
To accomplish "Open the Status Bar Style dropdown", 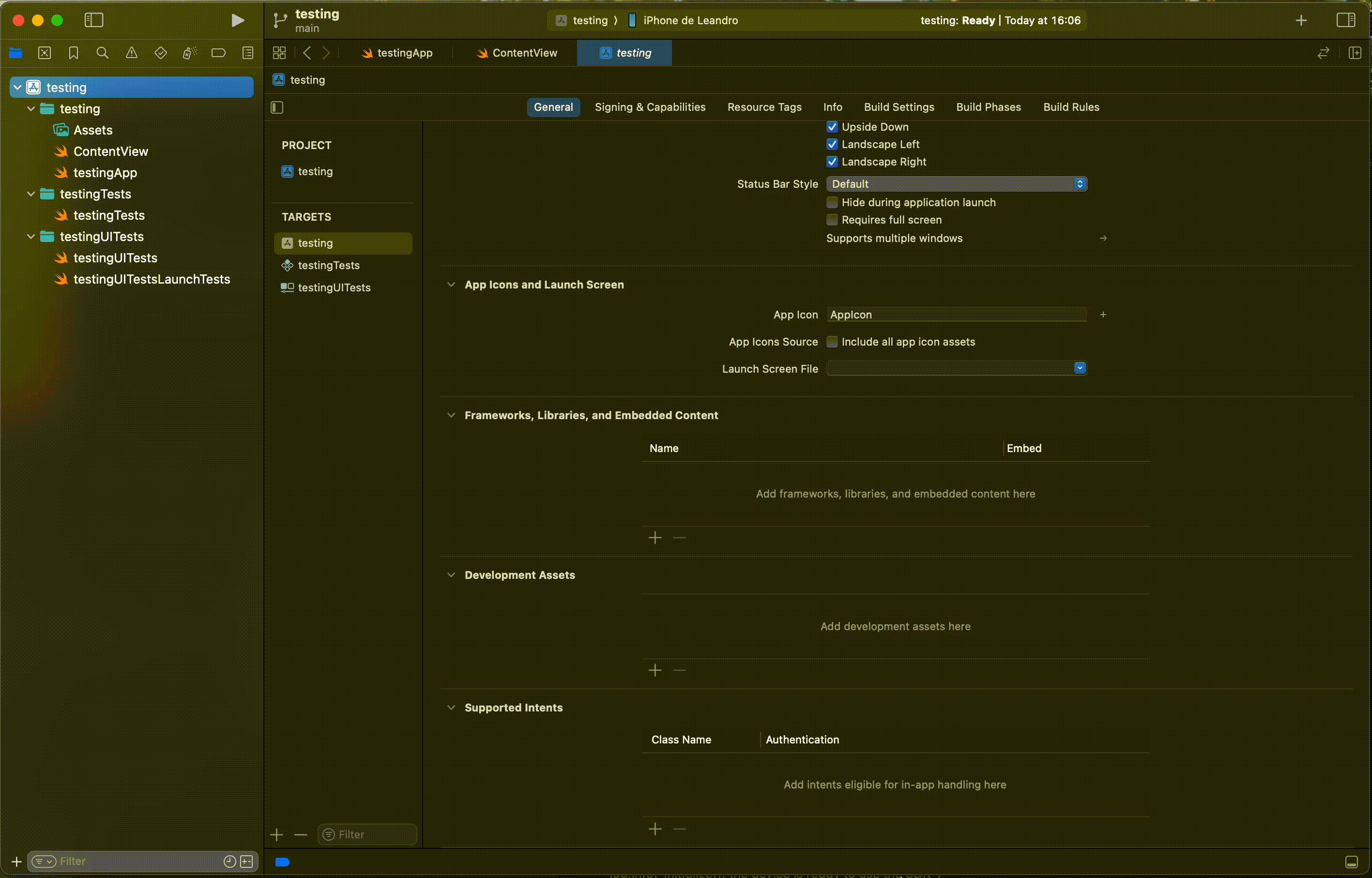I will click(x=957, y=184).
